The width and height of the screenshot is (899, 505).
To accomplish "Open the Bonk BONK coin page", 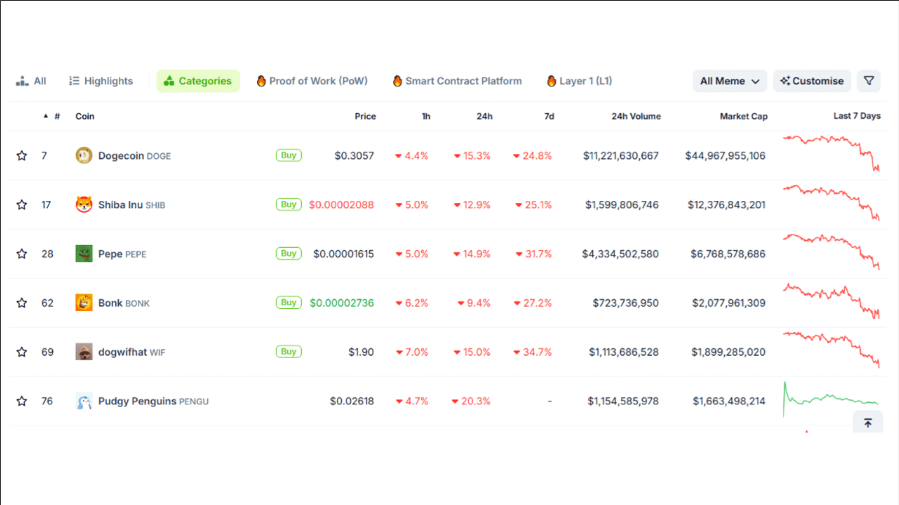I will click(x=124, y=303).
